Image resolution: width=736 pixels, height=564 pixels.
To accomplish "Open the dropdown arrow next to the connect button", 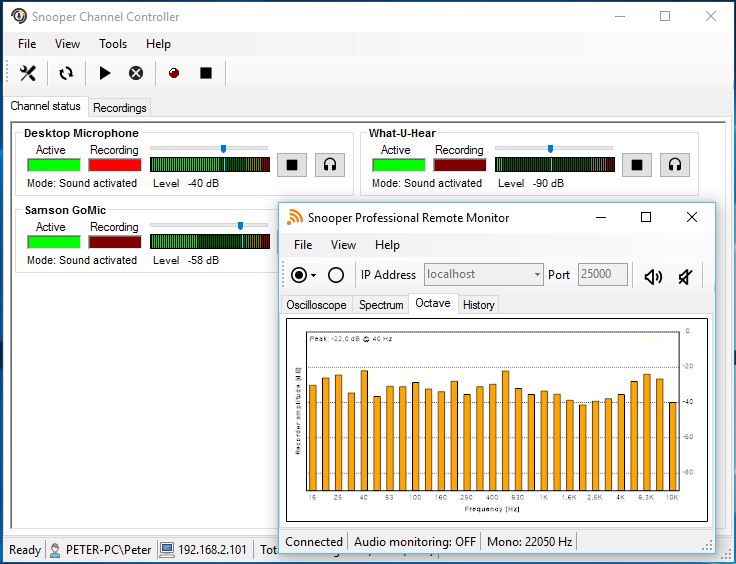I will [x=314, y=275].
